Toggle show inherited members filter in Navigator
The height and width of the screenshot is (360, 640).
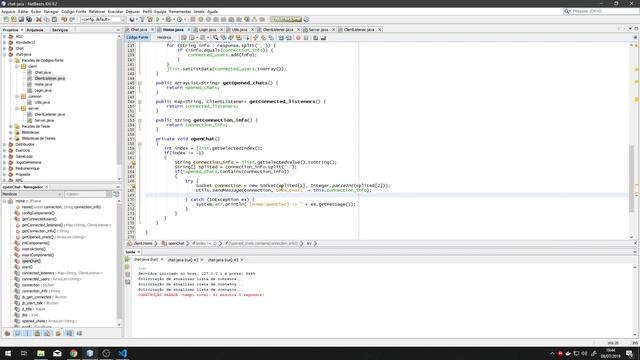pyautogui.click(x=7, y=333)
